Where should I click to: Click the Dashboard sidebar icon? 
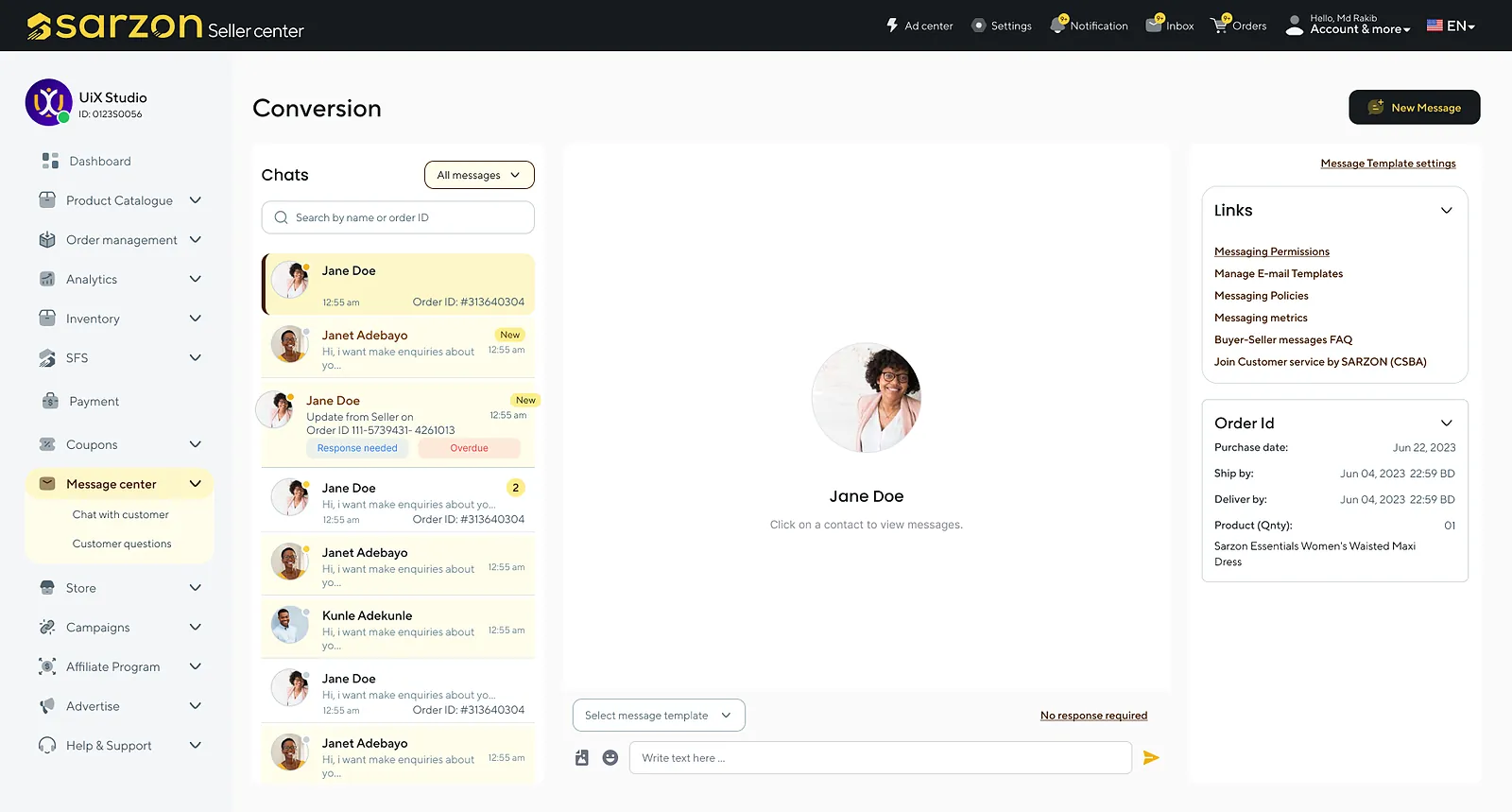tap(50, 161)
